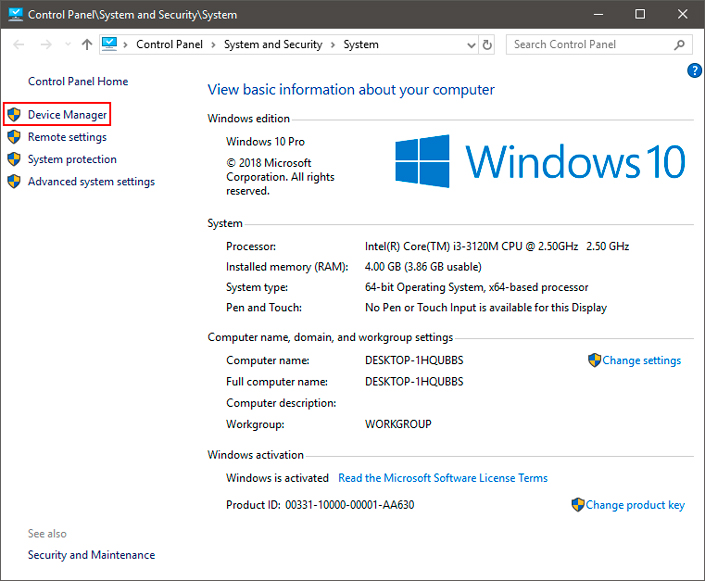Click 'No Pen or Touch Input' text
Screen dimensions: 705x581
[x=421, y=308]
